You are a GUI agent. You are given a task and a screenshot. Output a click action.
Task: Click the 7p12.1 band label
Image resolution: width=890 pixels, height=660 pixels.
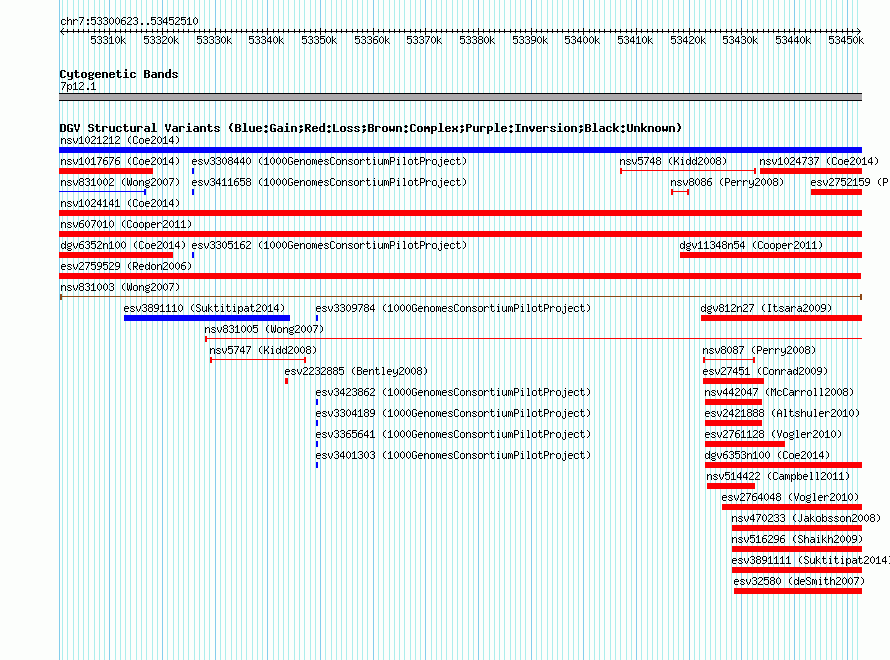pos(78,86)
